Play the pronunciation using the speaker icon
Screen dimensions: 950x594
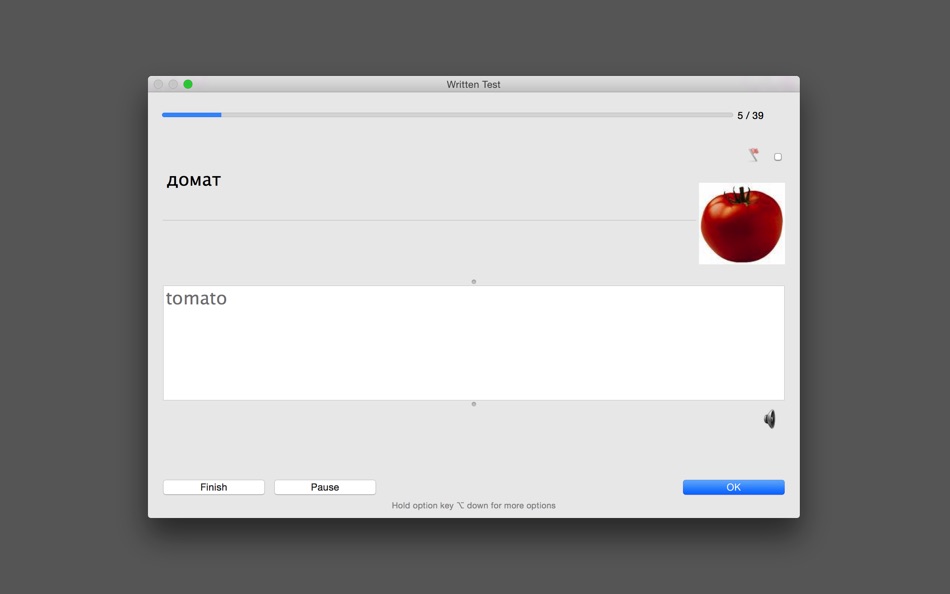(x=769, y=419)
